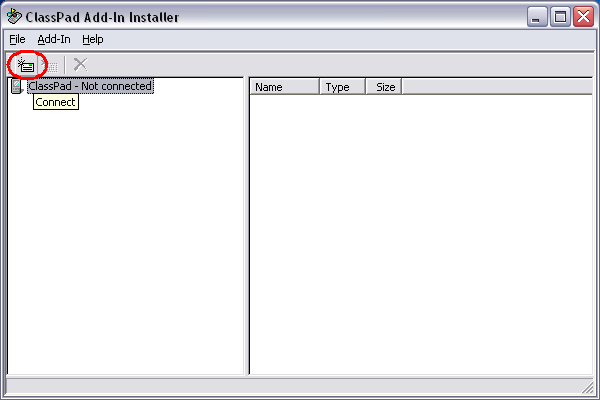
Task: Click the grayed Delete X toolbar icon
Action: pos(80,65)
